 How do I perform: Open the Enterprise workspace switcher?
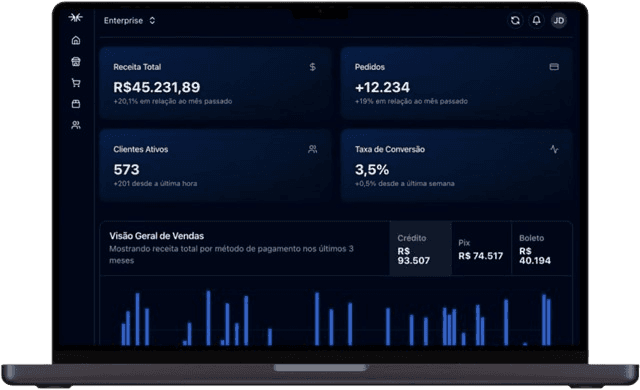click(x=129, y=20)
